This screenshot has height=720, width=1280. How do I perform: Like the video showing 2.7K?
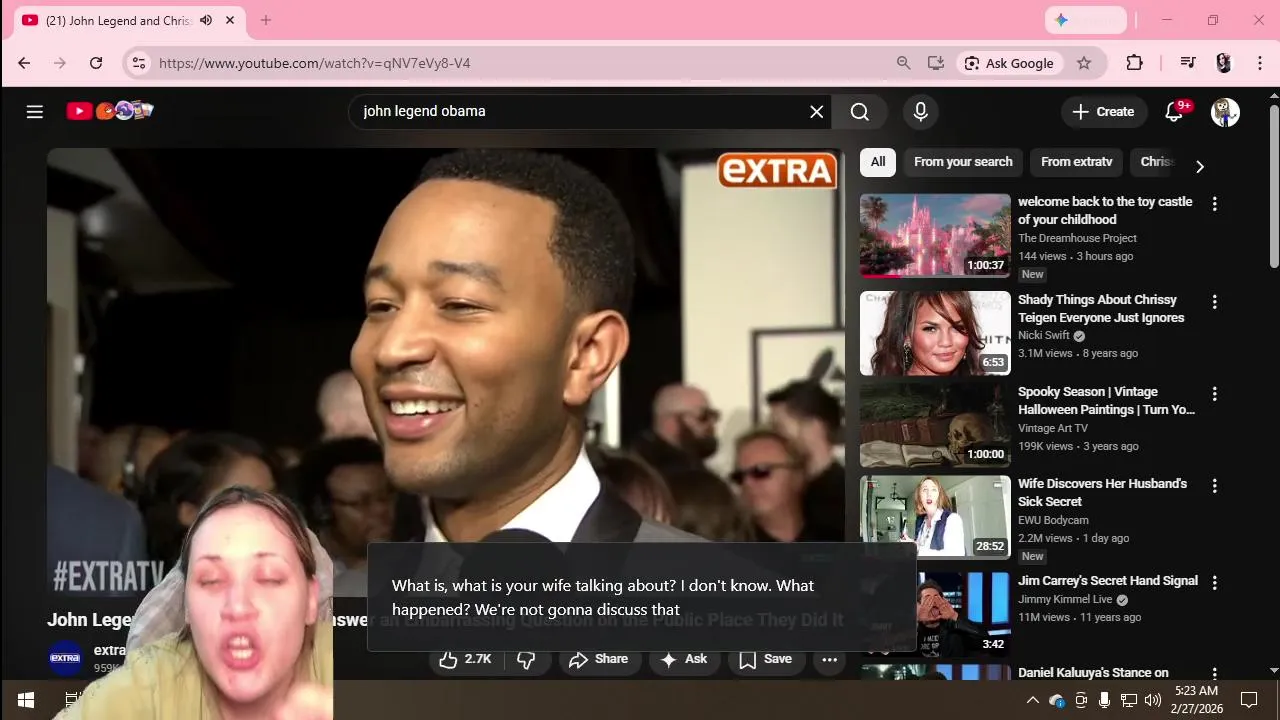tap(466, 659)
